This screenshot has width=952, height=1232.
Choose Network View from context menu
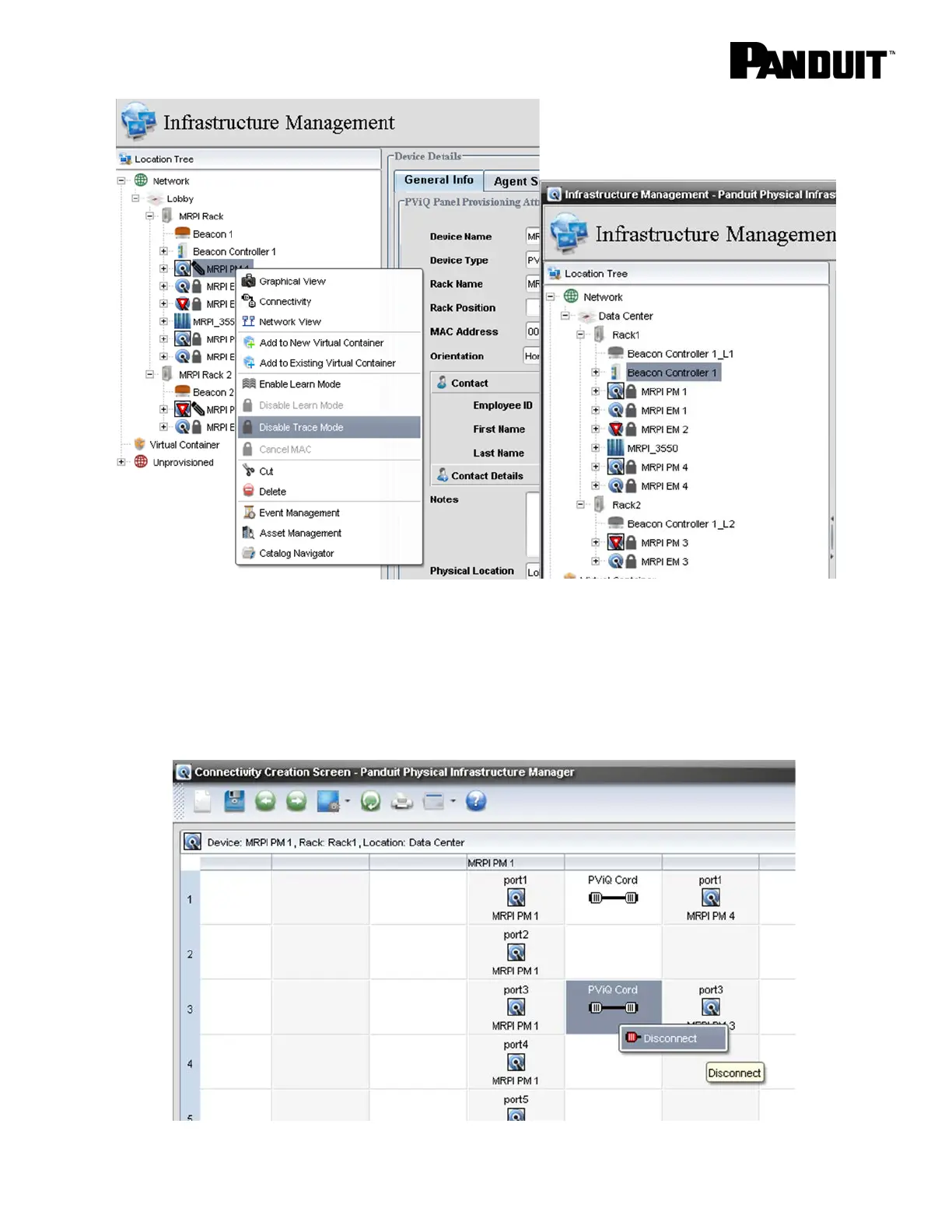tap(290, 321)
